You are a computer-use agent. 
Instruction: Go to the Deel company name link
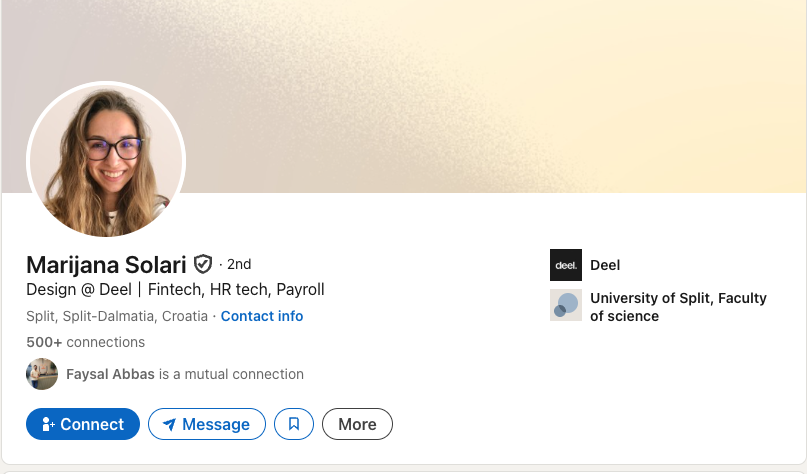tap(605, 265)
